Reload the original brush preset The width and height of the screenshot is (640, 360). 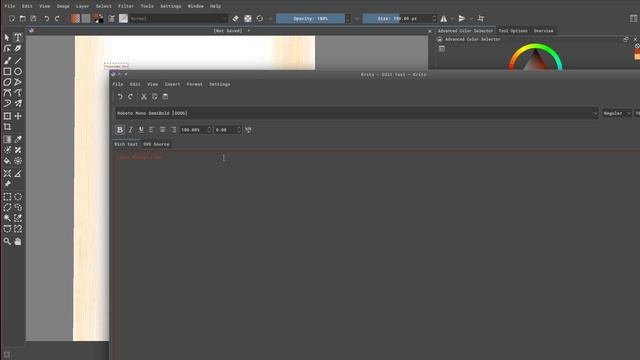pos(260,18)
